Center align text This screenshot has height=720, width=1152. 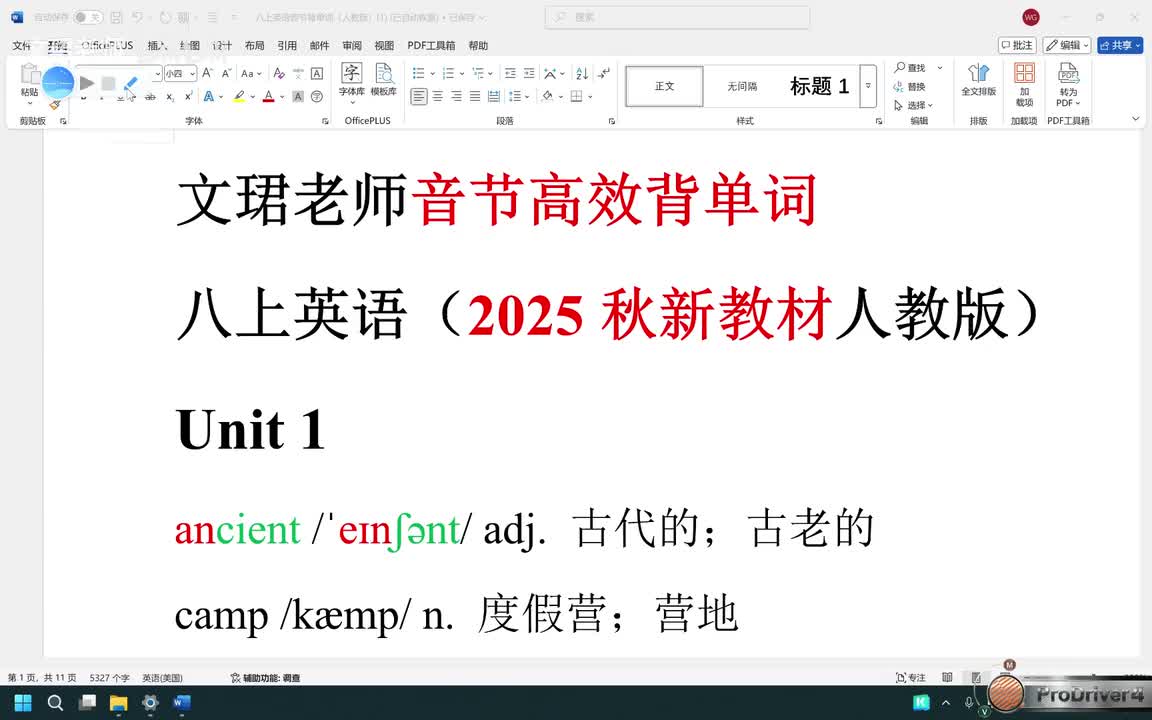438,96
